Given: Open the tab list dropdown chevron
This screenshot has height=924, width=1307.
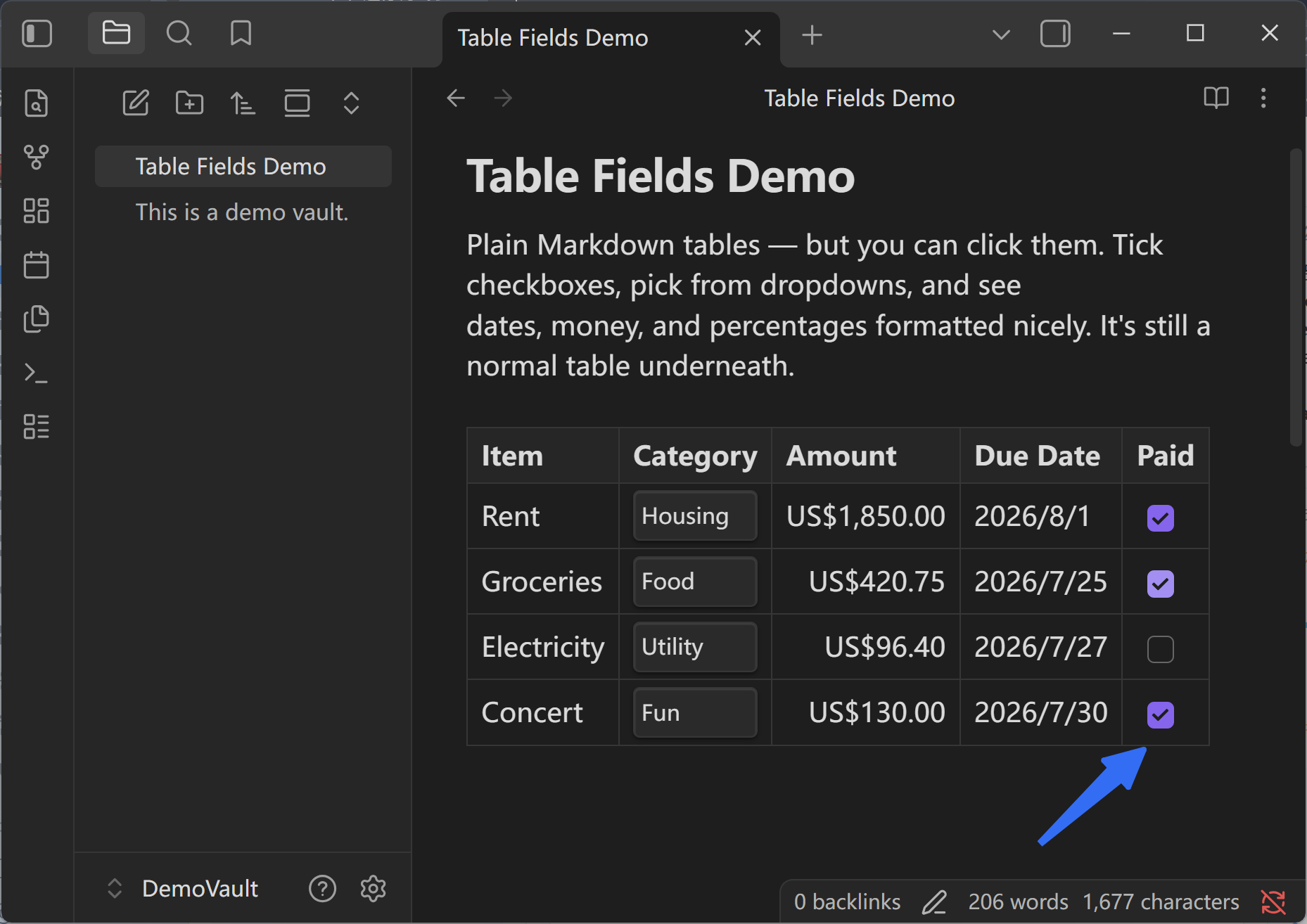Looking at the screenshot, I should (x=1001, y=34).
